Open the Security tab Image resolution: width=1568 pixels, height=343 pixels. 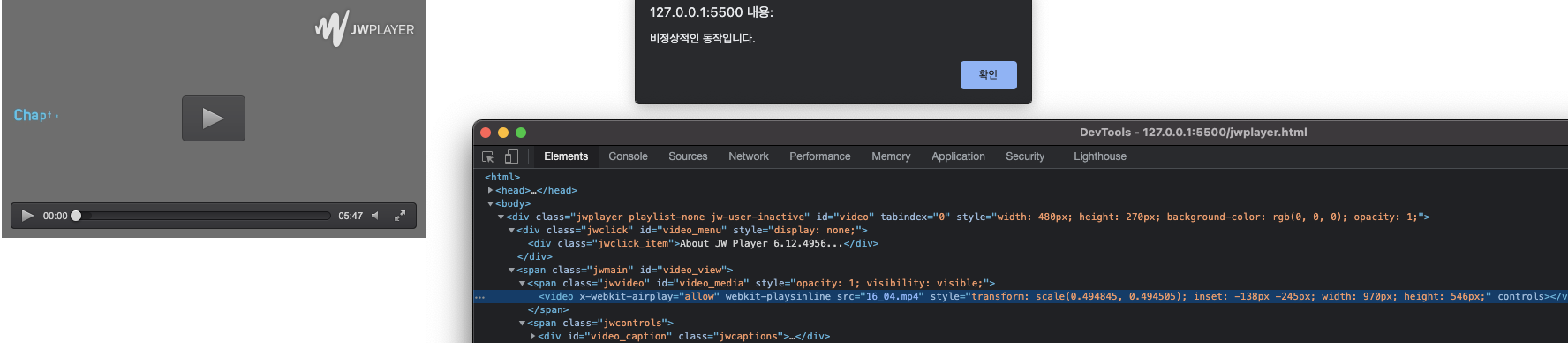click(1025, 156)
